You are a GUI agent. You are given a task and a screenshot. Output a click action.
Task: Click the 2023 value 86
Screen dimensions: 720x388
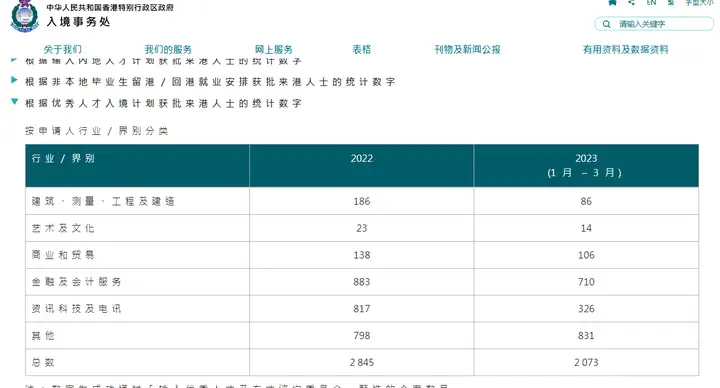pyautogui.click(x=586, y=201)
